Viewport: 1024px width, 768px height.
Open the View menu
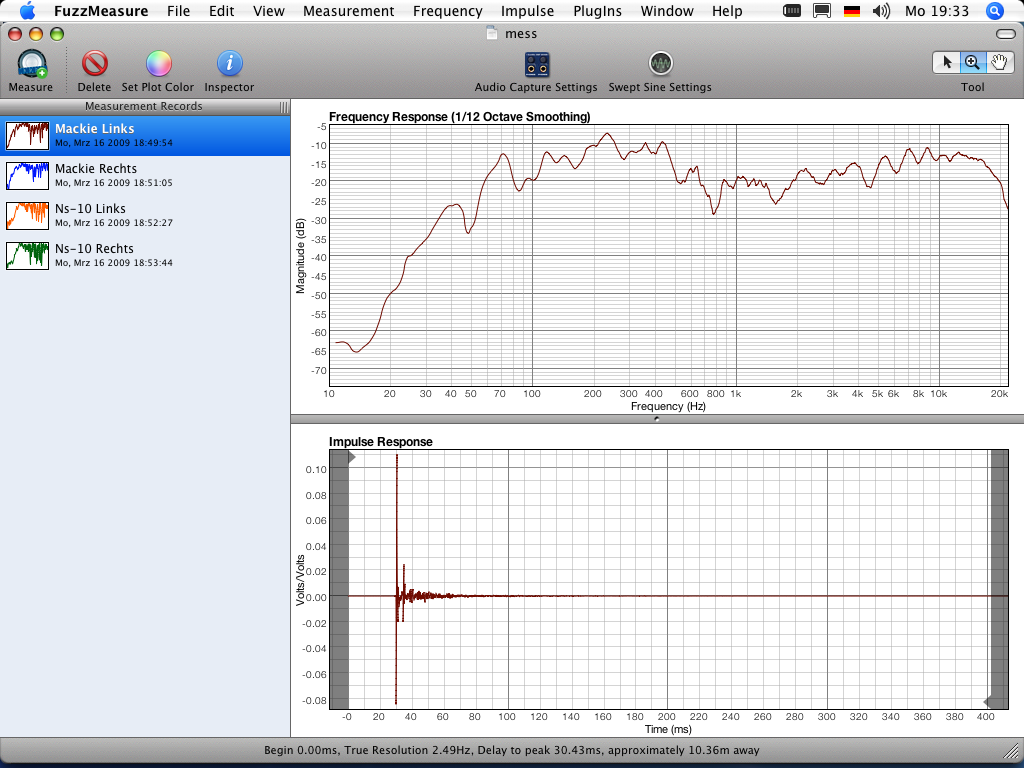click(x=268, y=11)
